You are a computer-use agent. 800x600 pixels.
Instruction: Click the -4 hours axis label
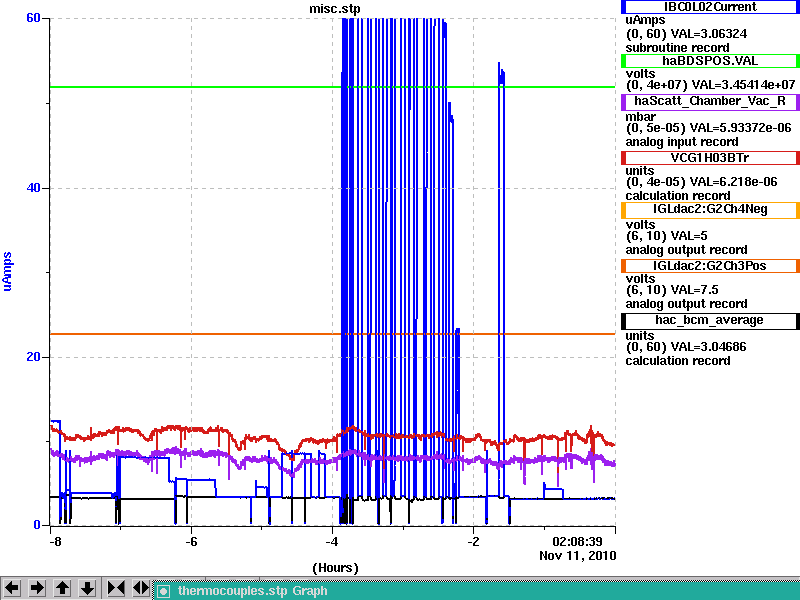[x=332, y=542]
